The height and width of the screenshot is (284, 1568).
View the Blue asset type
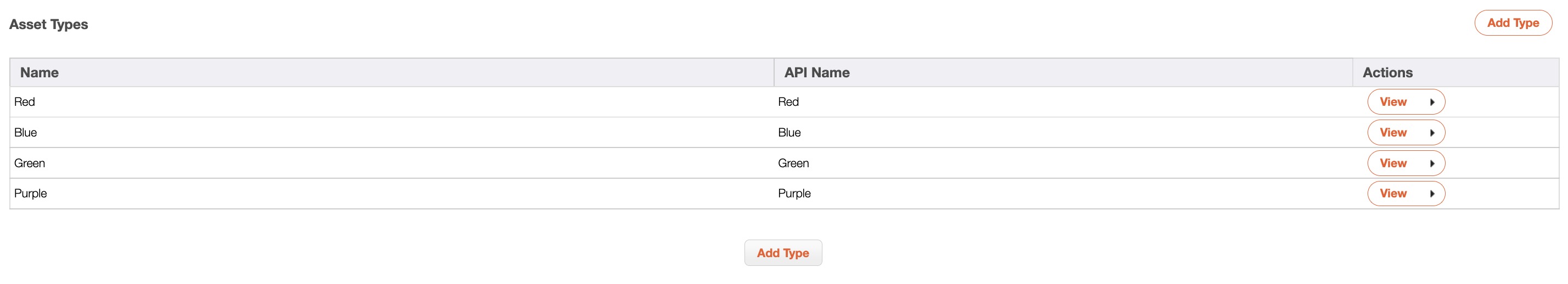[1393, 133]
